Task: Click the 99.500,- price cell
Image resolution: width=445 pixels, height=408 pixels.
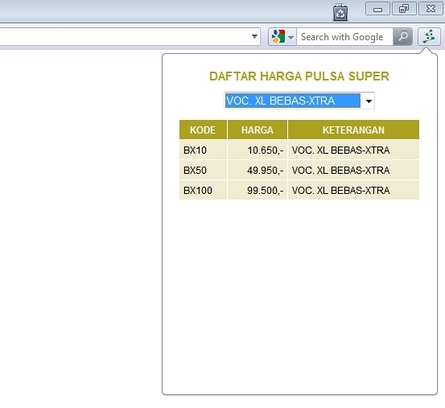Action: tap(257, 190)
